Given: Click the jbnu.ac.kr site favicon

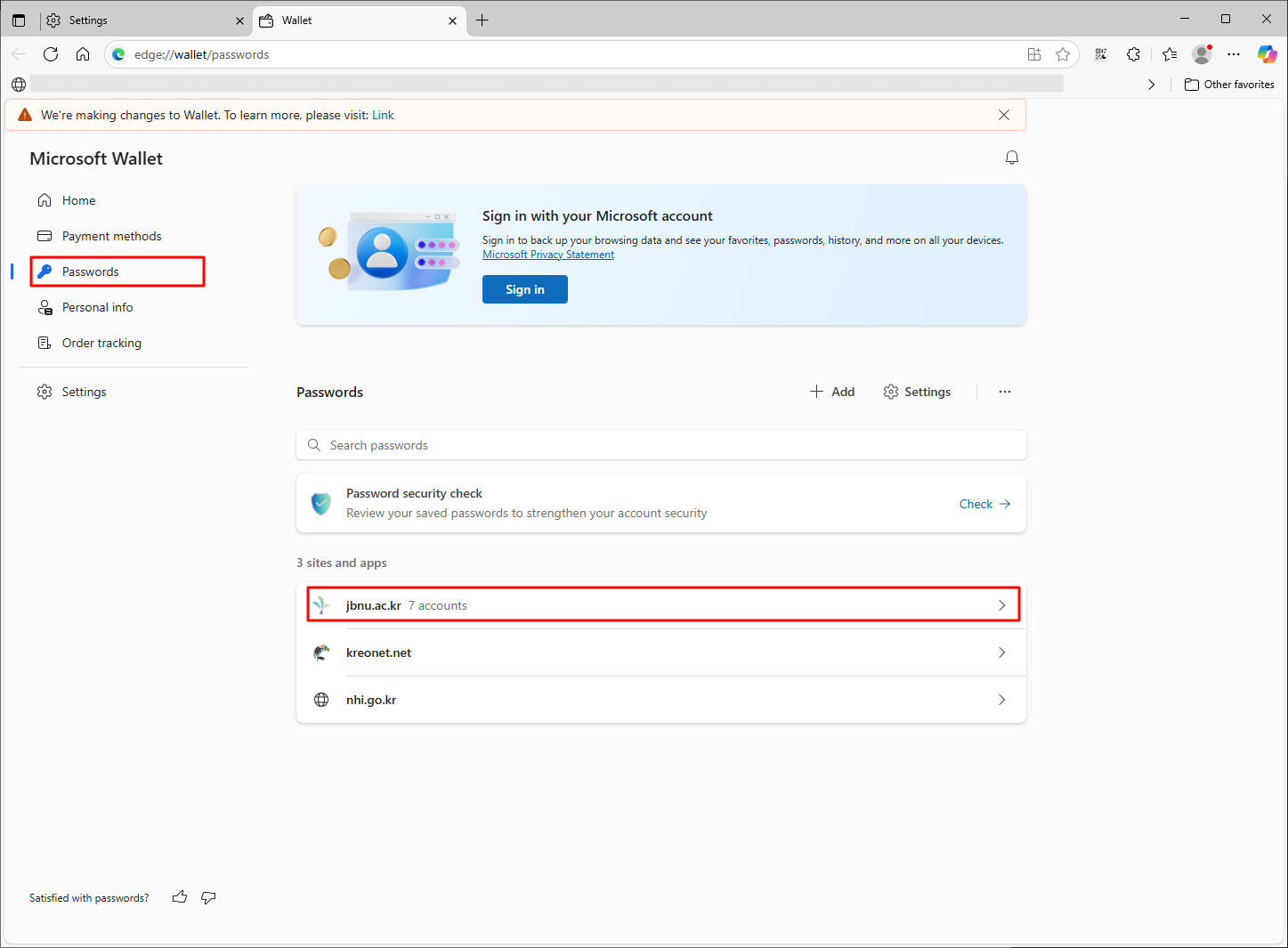Looking at the screenshot, I should tap(321, 605).
